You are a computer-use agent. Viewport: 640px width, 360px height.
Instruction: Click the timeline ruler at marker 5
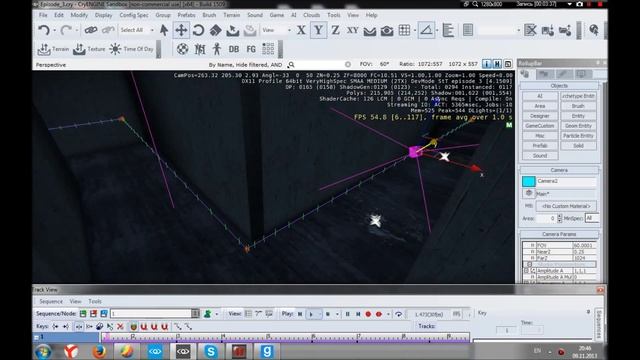[268, 336]
